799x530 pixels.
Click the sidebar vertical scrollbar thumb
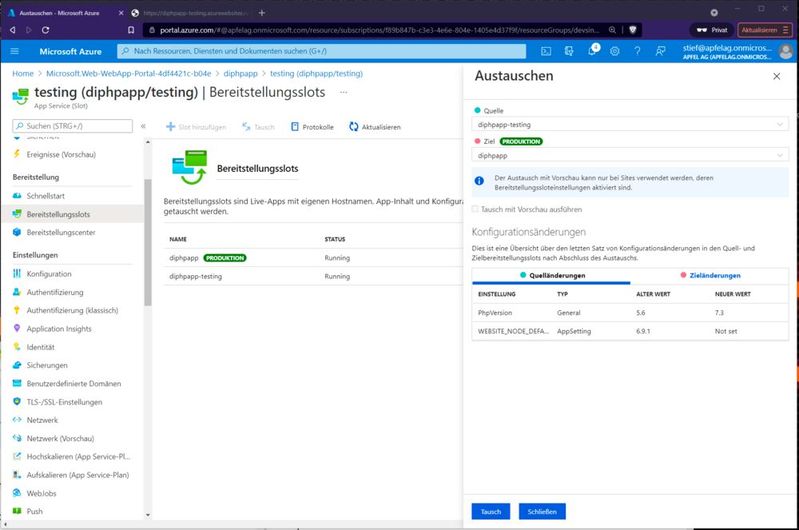pyautogui.click(x=148, y=242)
